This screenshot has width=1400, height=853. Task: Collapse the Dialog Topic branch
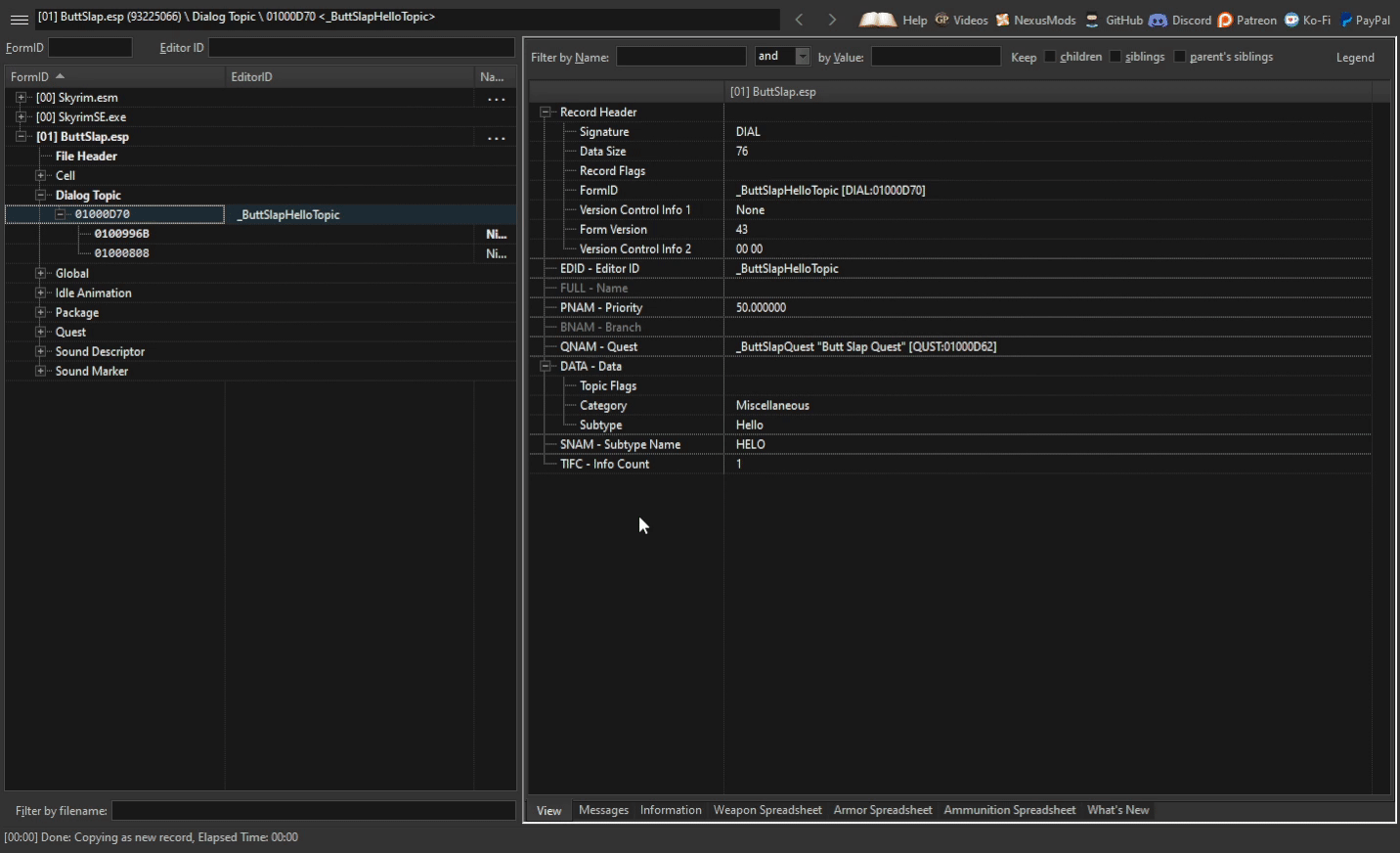coord(39,195)
